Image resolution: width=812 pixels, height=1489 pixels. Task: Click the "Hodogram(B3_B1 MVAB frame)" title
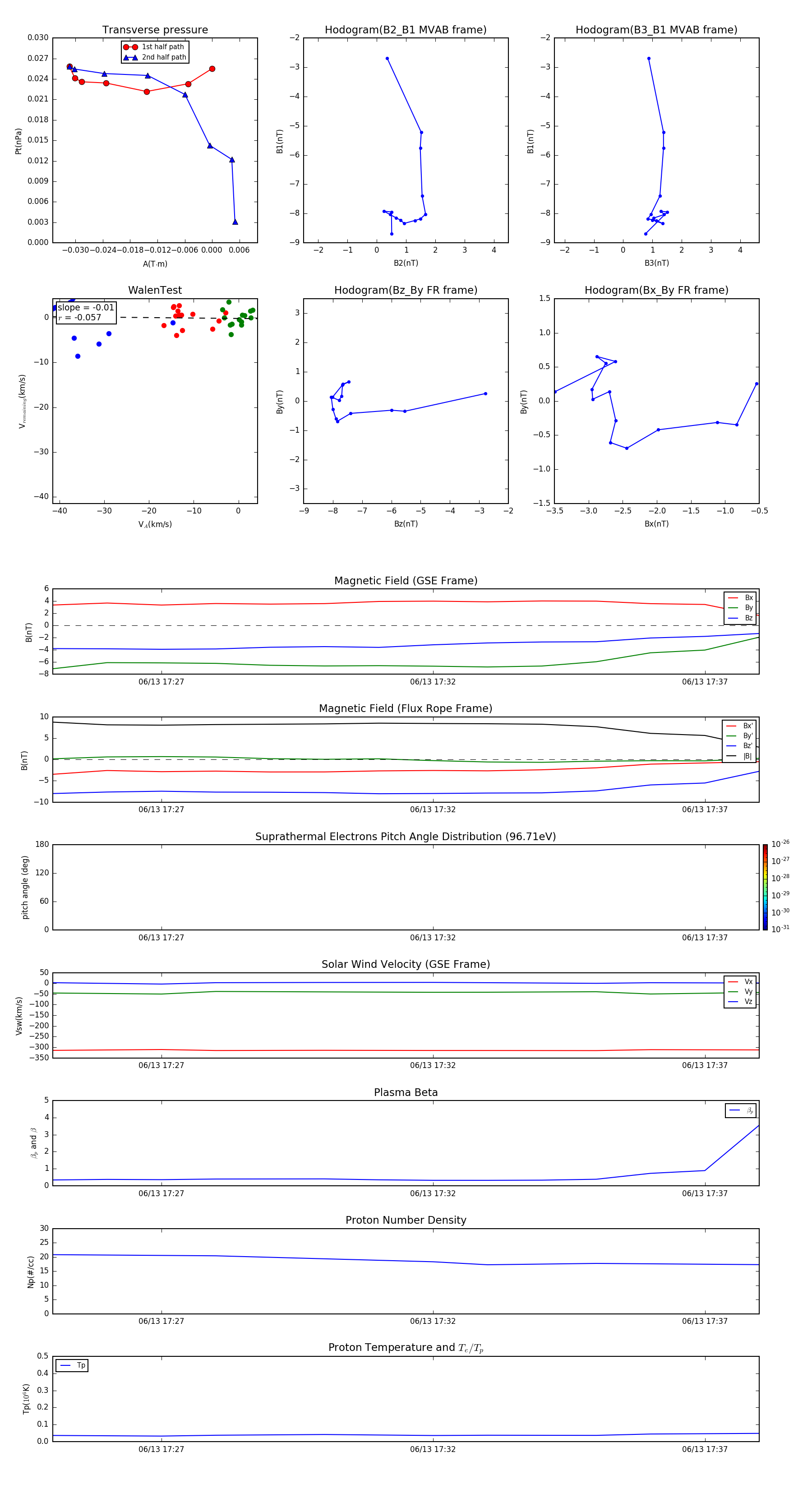click(x=656, y=30)
